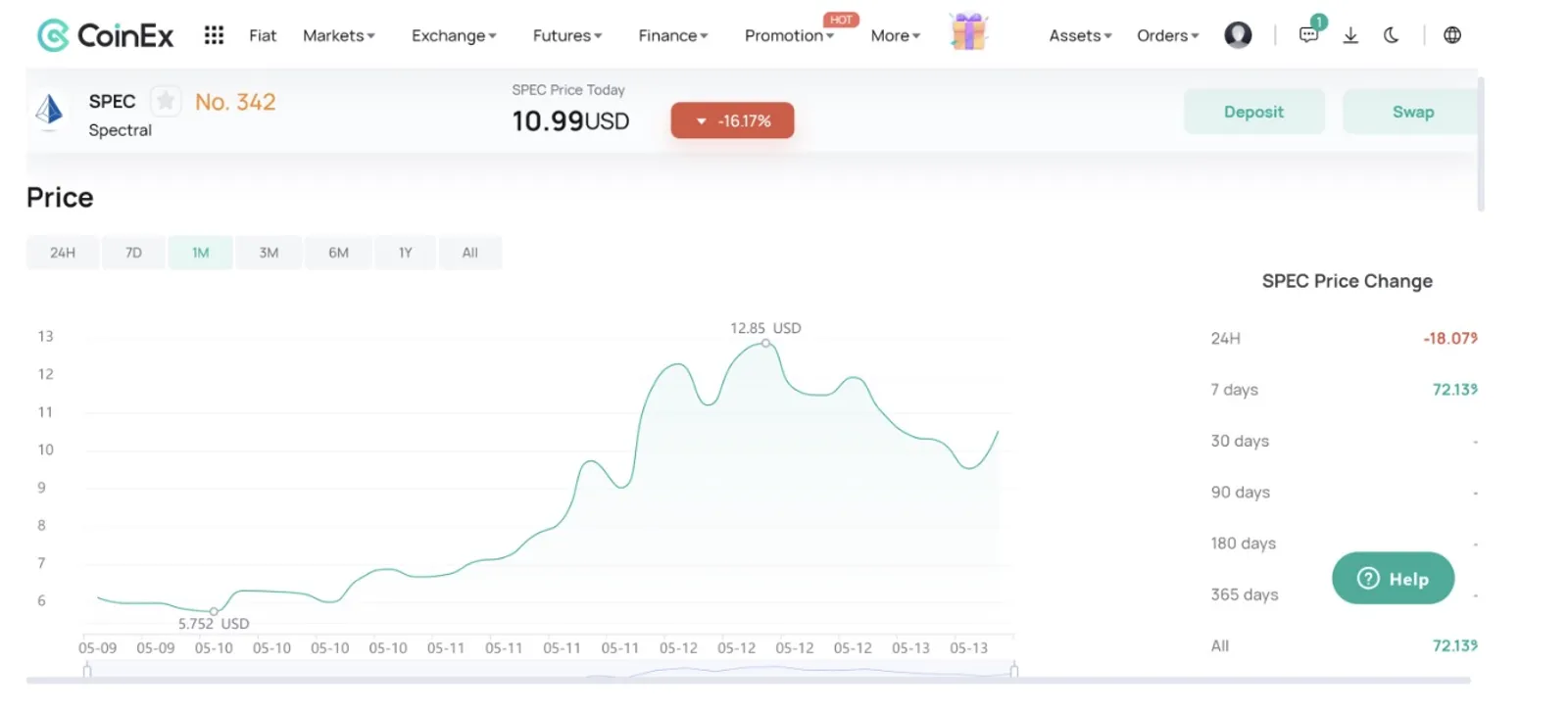Toggle dark mode moon icon
Screen dimensions: 1568x710
click(x=1391, y=35)
